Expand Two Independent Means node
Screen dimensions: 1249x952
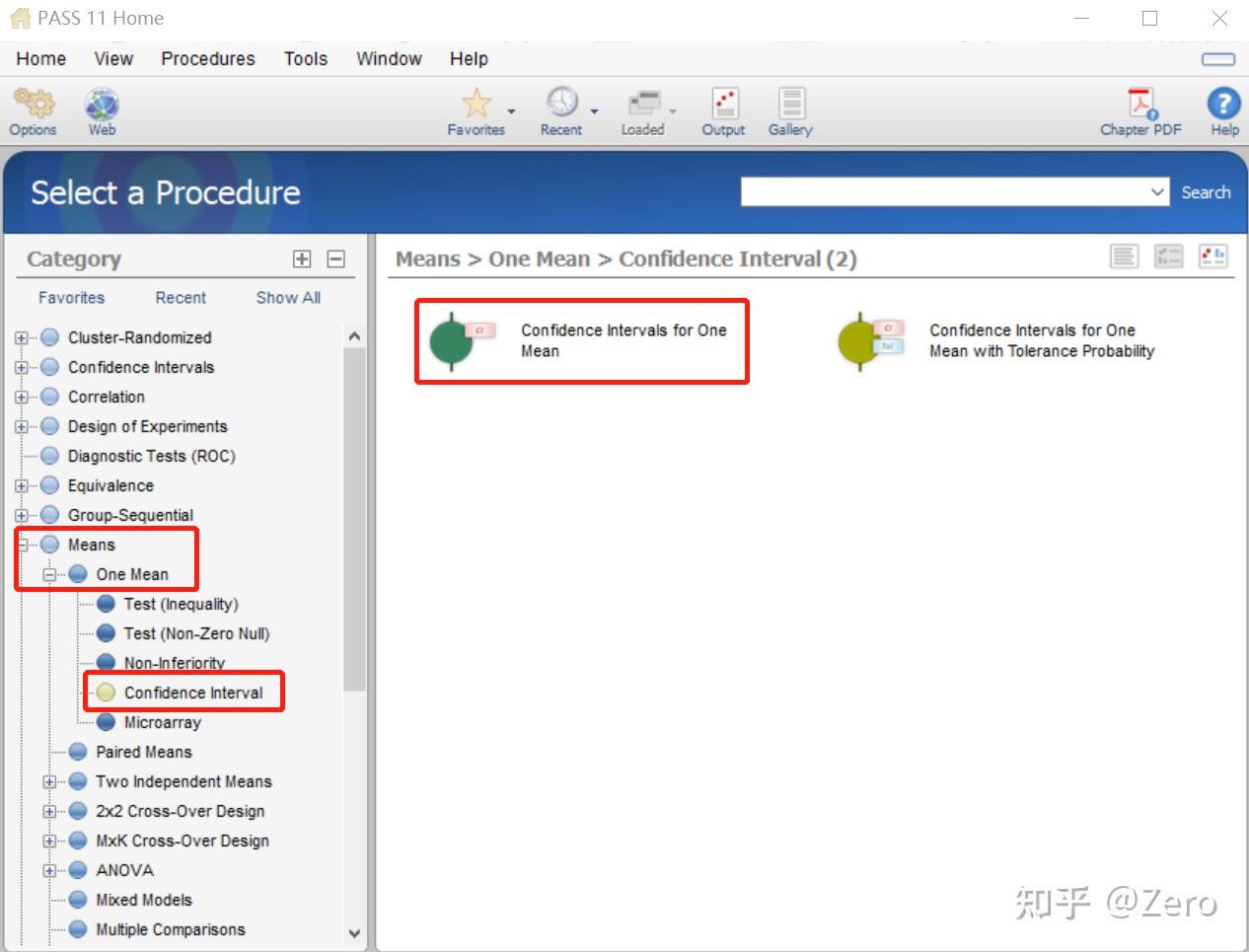click(49, 781)
